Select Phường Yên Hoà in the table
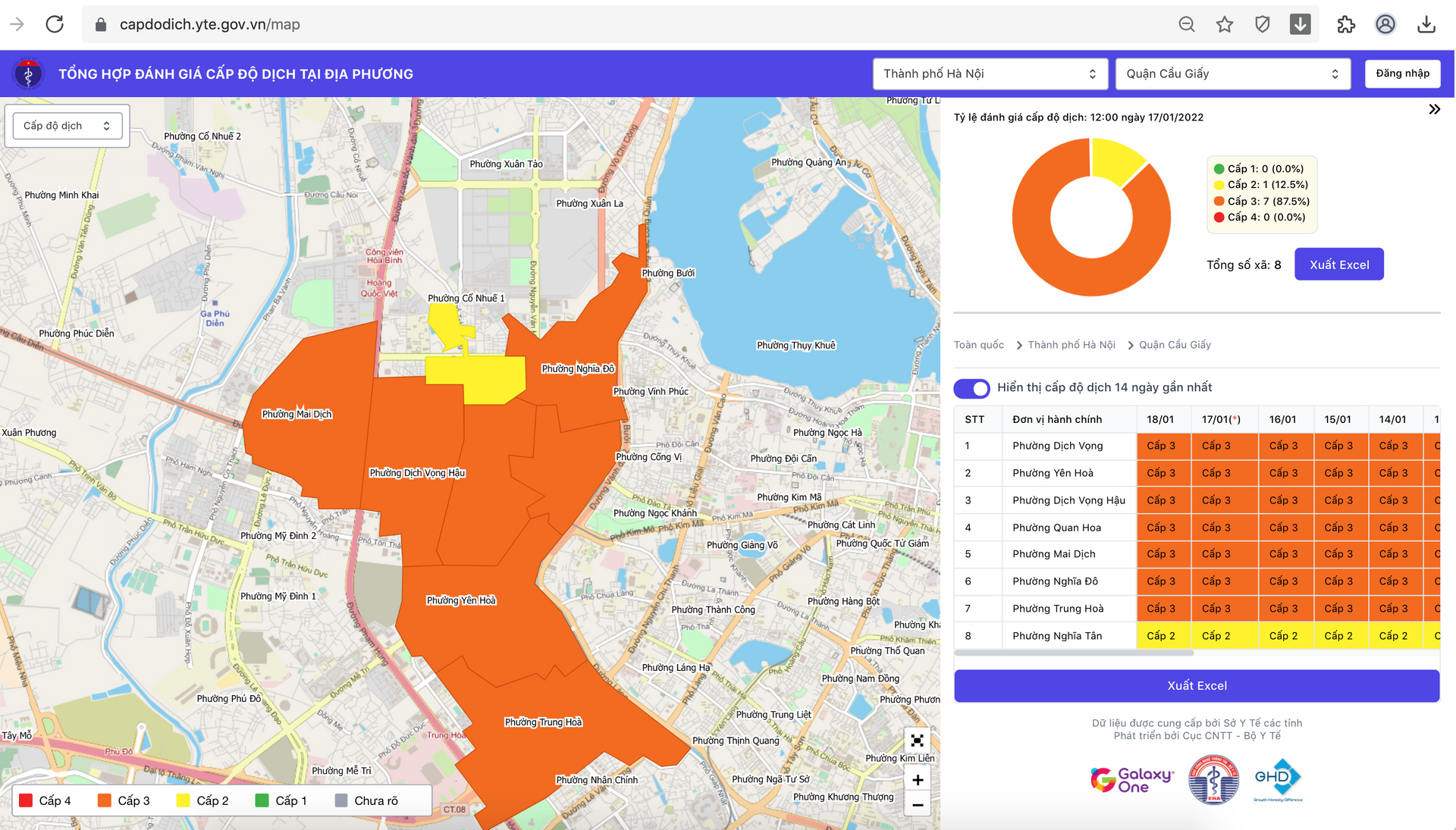This screenshot has width=1456, height=830. click(1197, 473)
